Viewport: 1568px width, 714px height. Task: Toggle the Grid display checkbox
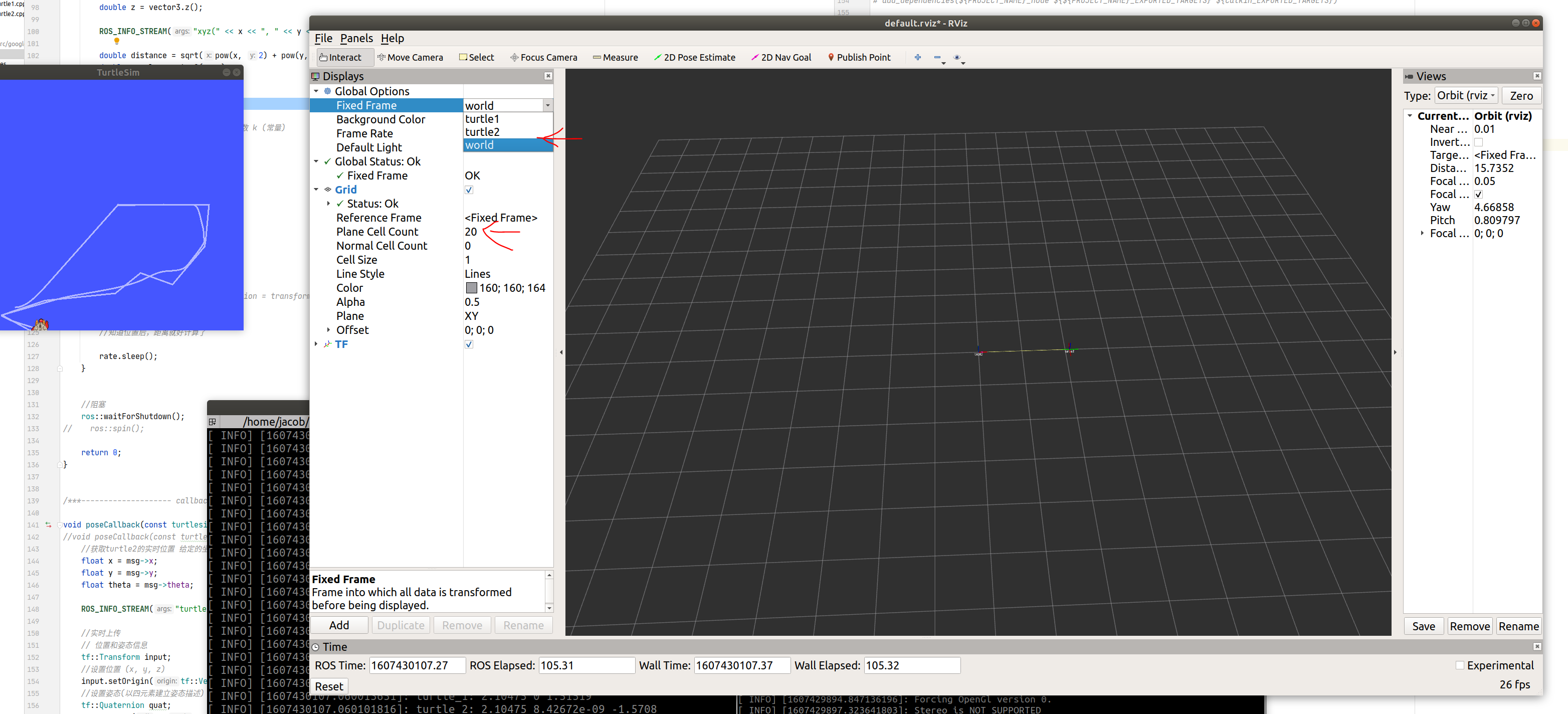pyautogui.click(x=469, y=190)
